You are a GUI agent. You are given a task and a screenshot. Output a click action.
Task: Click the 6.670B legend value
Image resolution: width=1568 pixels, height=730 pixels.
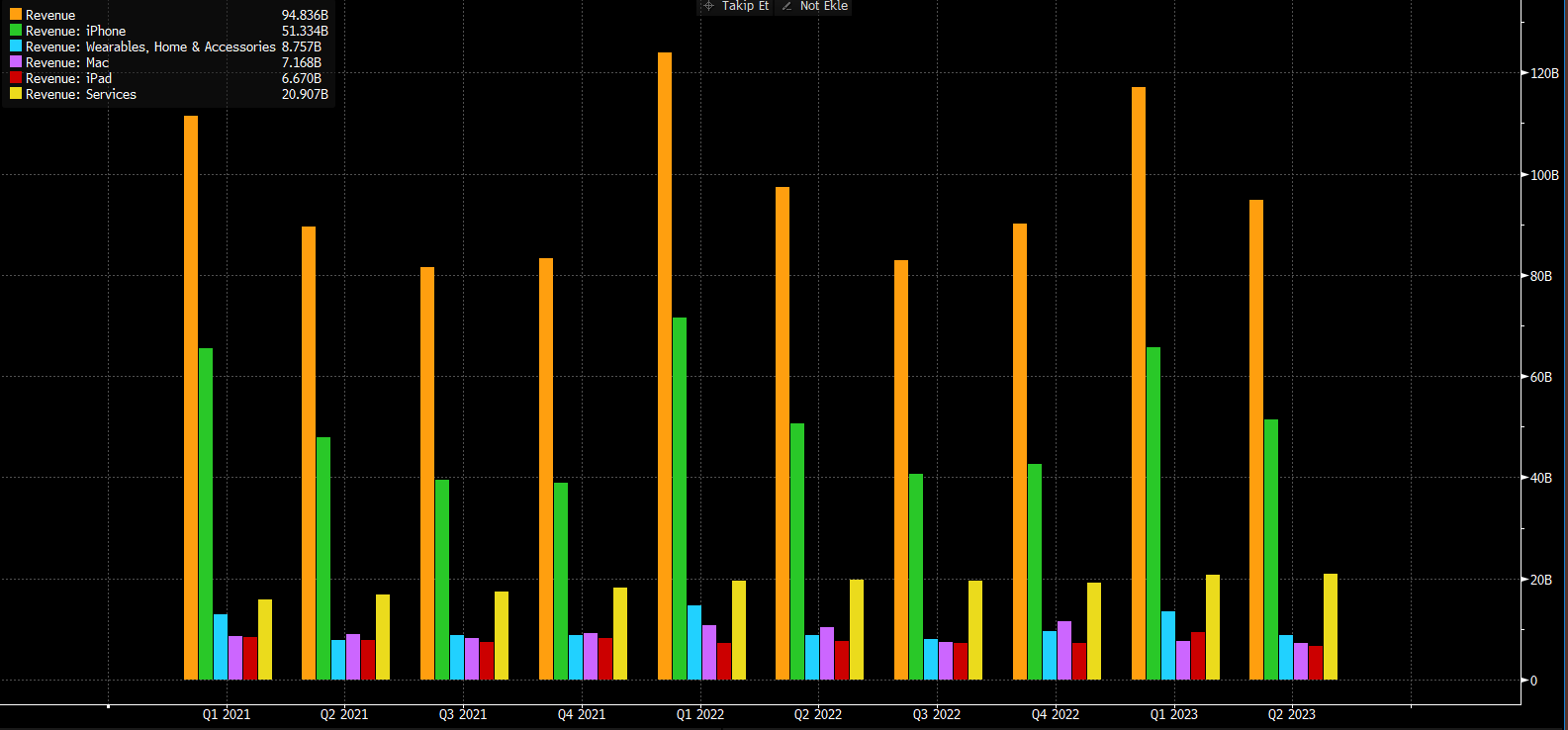[x=302, y=78]
